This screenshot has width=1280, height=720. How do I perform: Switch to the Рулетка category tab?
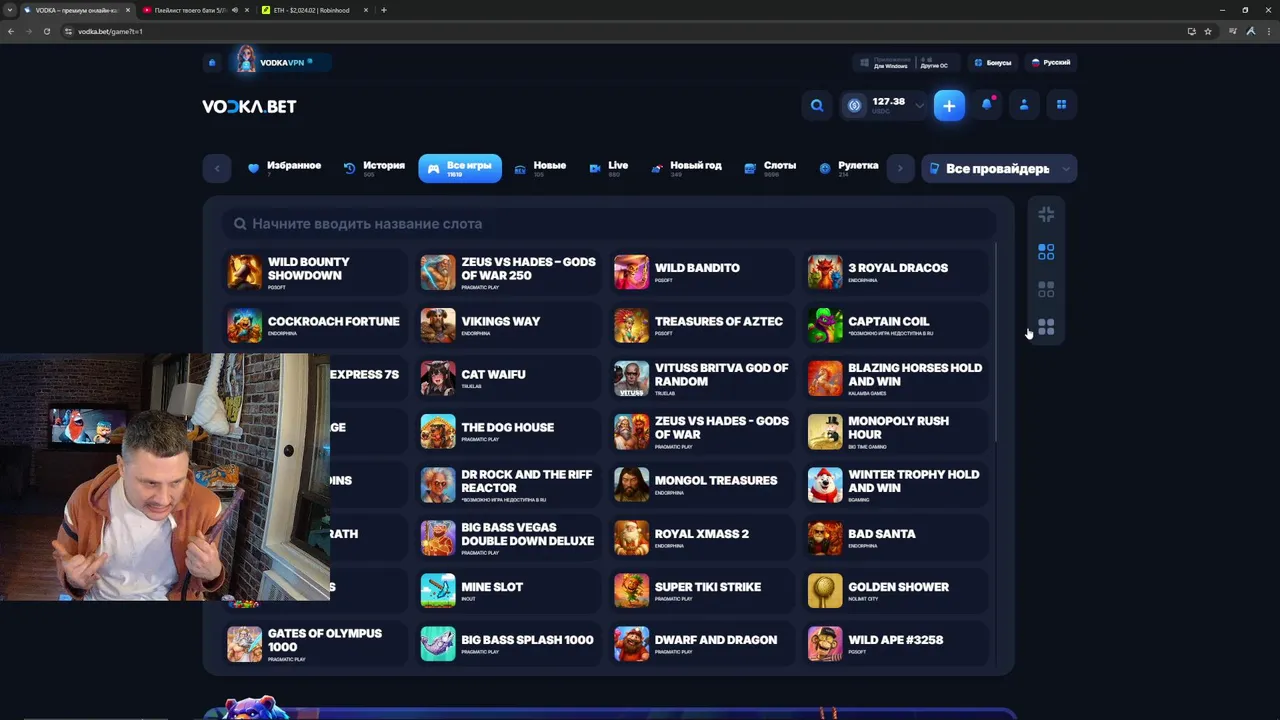tap(848, 168)
